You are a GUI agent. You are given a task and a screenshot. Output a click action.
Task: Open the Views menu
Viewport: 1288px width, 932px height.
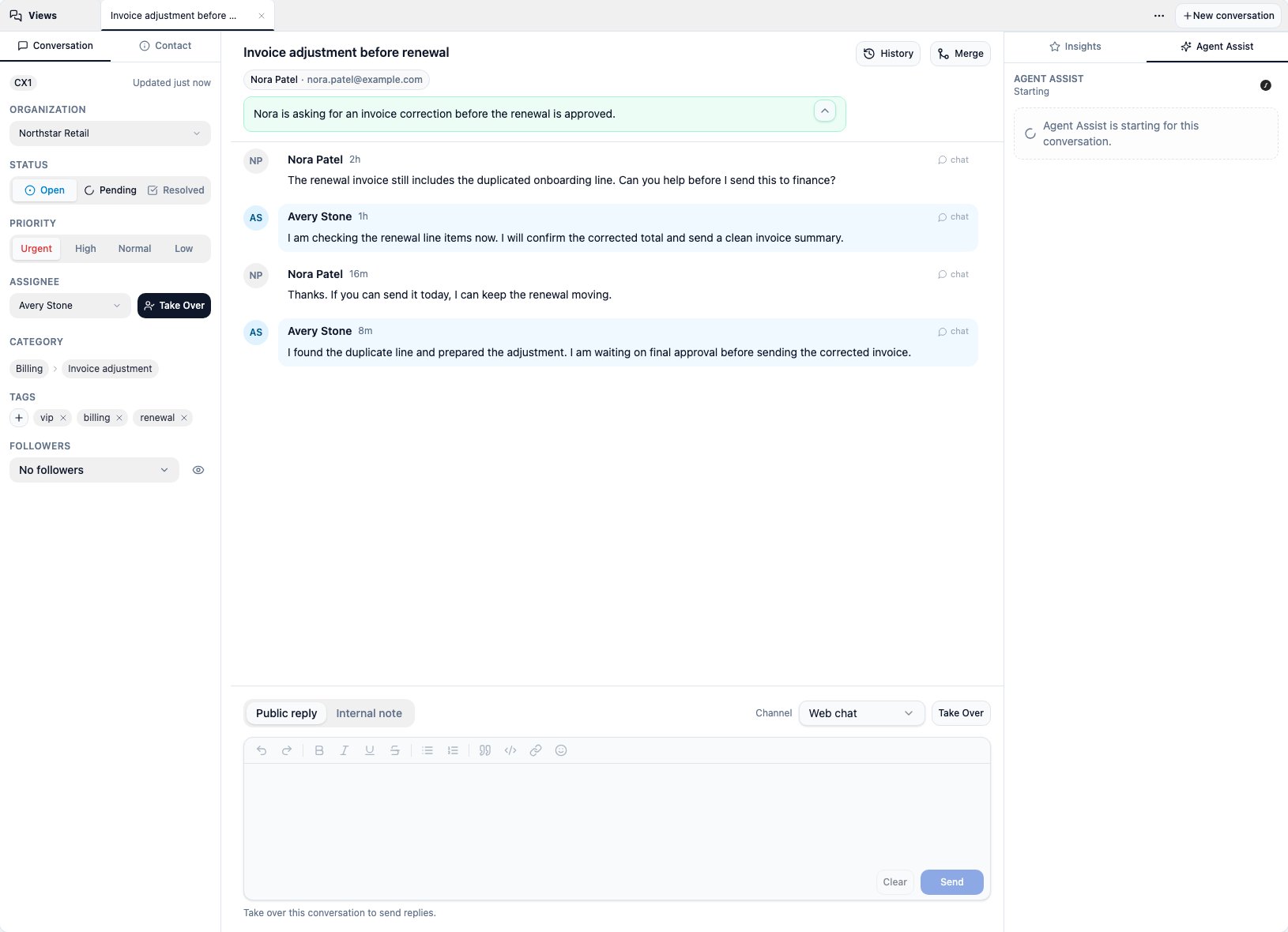(33, 16)
